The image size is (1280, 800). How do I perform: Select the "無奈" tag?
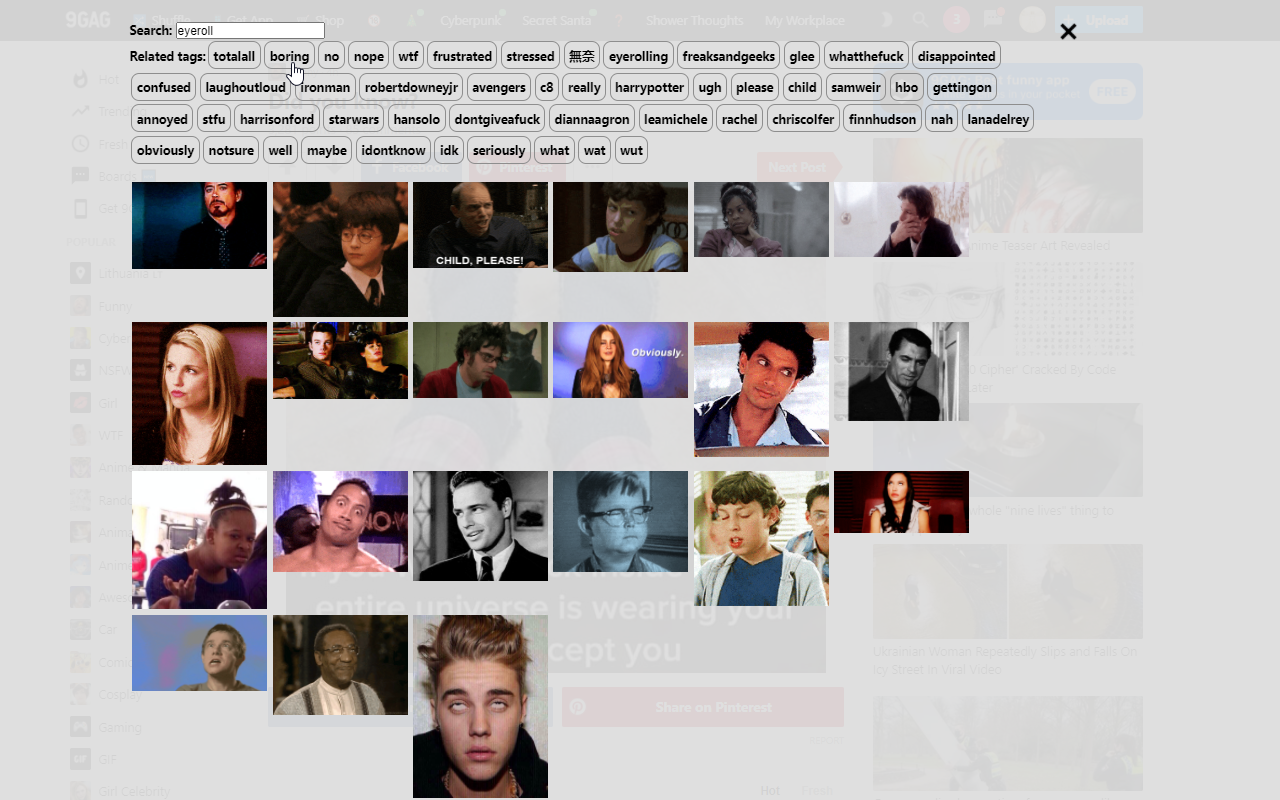tap(581, 56)
